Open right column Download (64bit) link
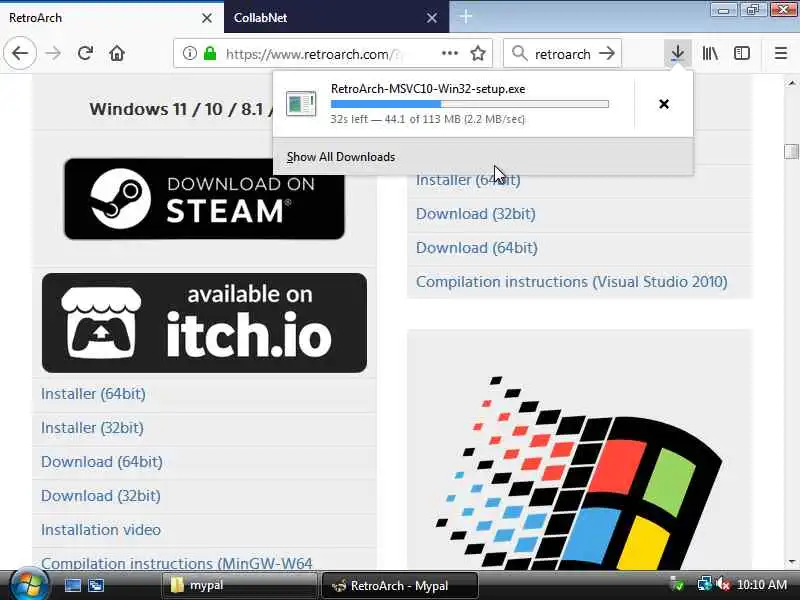The height and width of the screenshot is (600, 800). (x=477, y=248)
